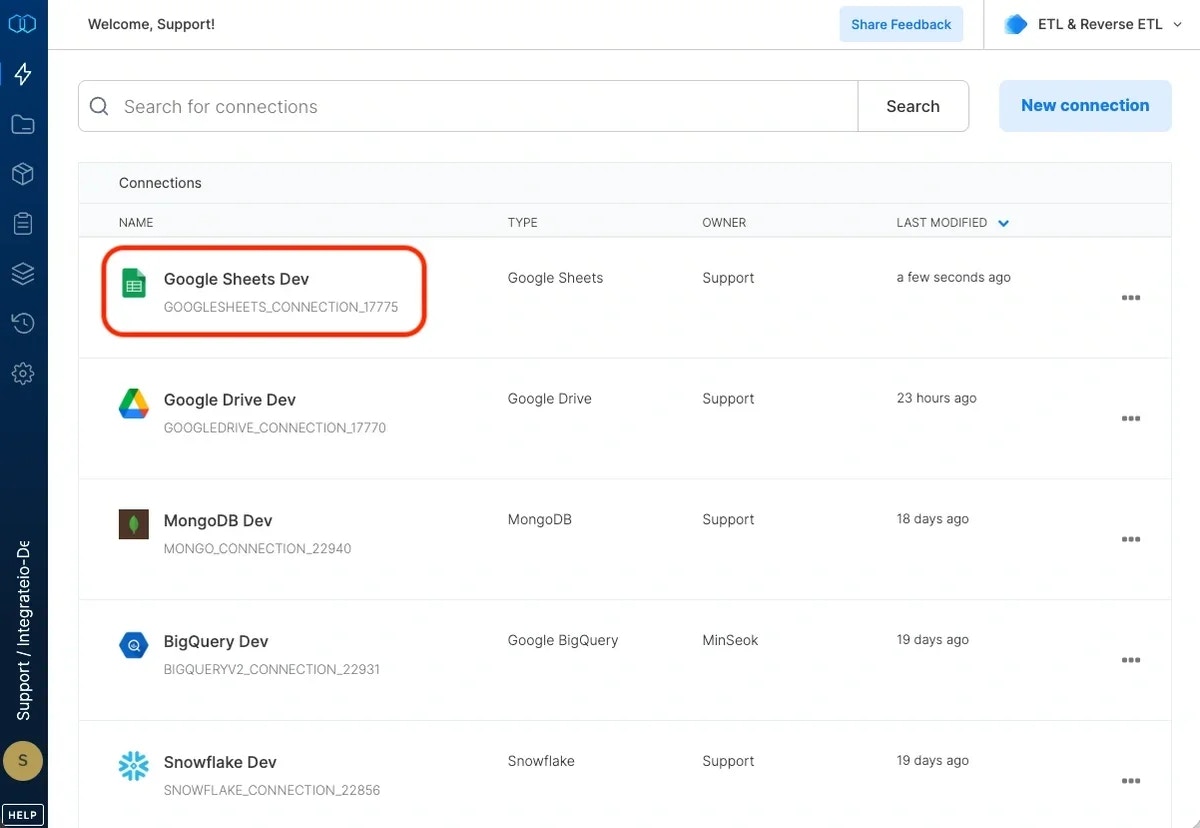
Task: Click the Support / Integrateio account label
Action: (23, 631)
